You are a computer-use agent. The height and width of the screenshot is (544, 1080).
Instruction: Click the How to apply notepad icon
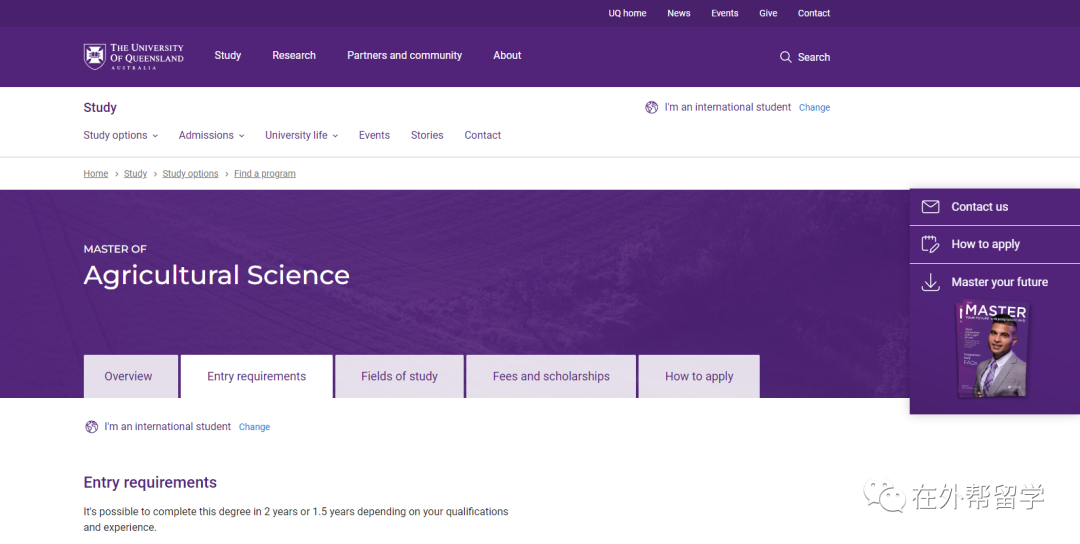pyautogui.click(x=931, y=244)
